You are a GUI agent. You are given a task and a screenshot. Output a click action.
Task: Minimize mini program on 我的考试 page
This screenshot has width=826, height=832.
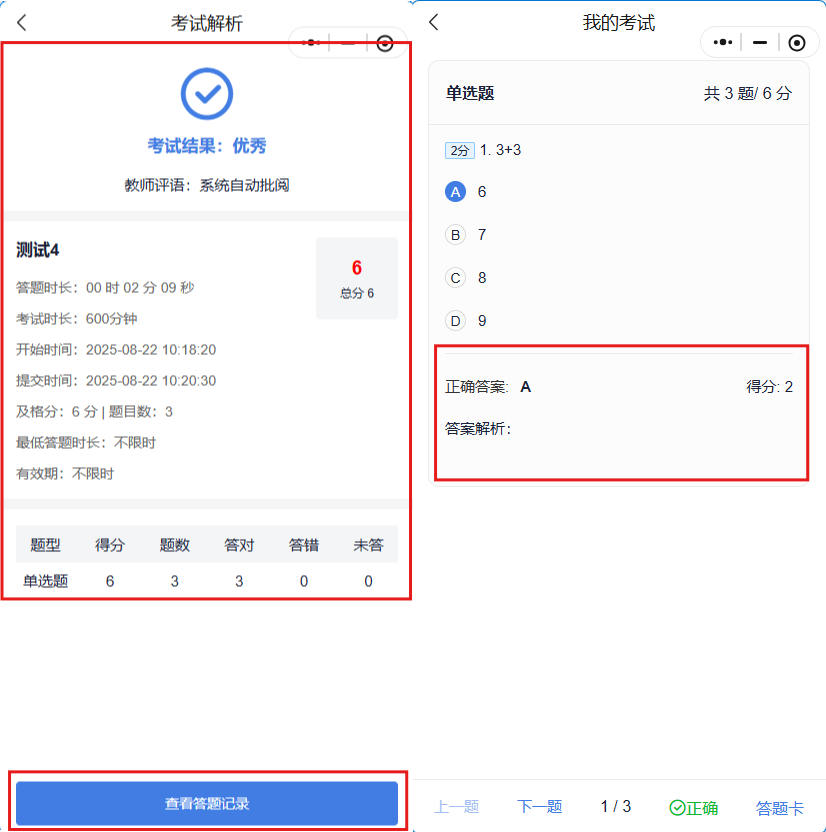(x=760, y=42)
